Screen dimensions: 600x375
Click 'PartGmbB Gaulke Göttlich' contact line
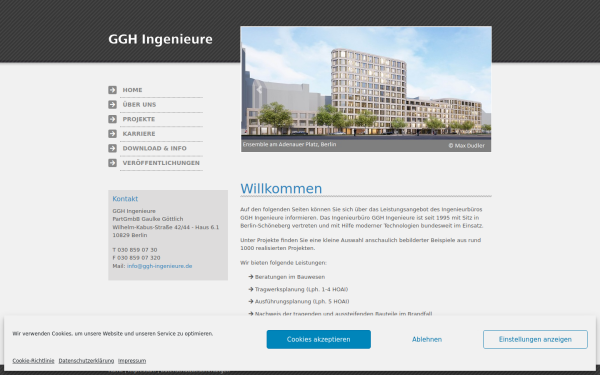click(x=148, y=219)
